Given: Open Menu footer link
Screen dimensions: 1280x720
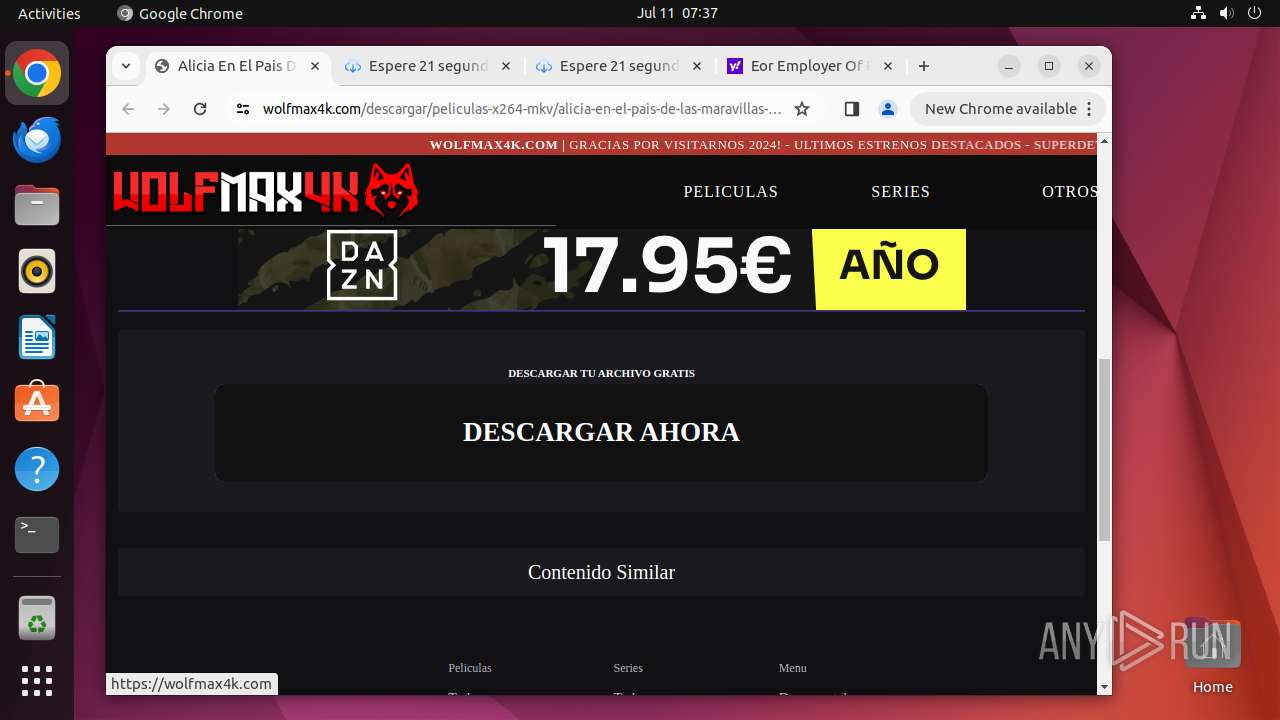Looking at the screenshot, I should pyautogui.click(x=793, y=668).
